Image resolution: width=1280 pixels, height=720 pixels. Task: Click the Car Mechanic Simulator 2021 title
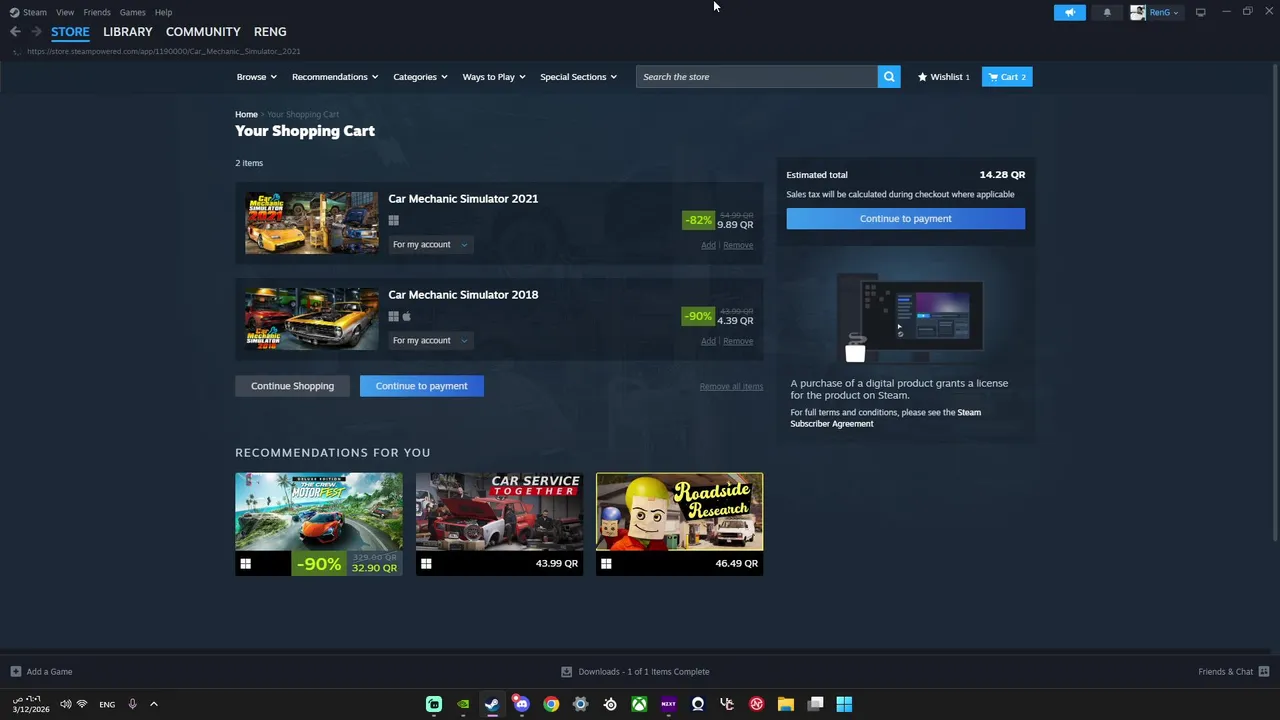pyautogui.click(x=463, y=199)
